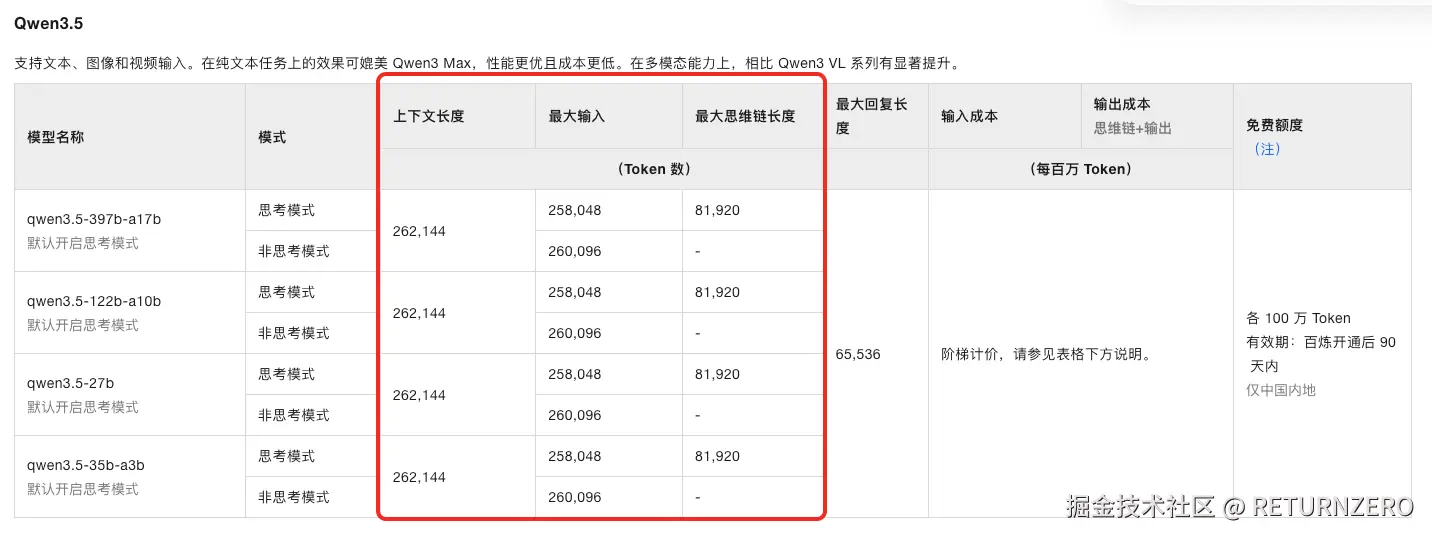Click the 65,536 max reply length value
1432x538 pixels.
click(x=858, y=354)
